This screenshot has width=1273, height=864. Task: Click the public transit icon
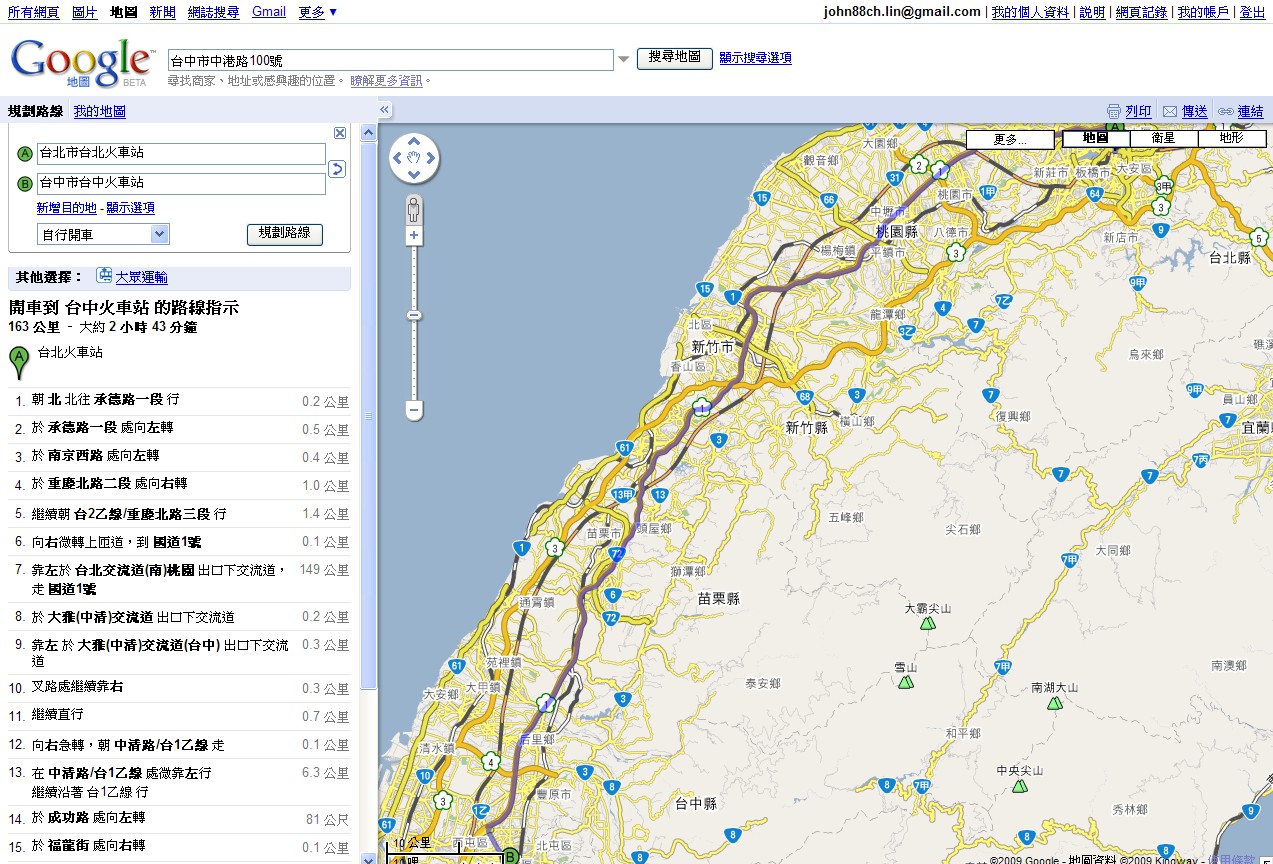104,275
